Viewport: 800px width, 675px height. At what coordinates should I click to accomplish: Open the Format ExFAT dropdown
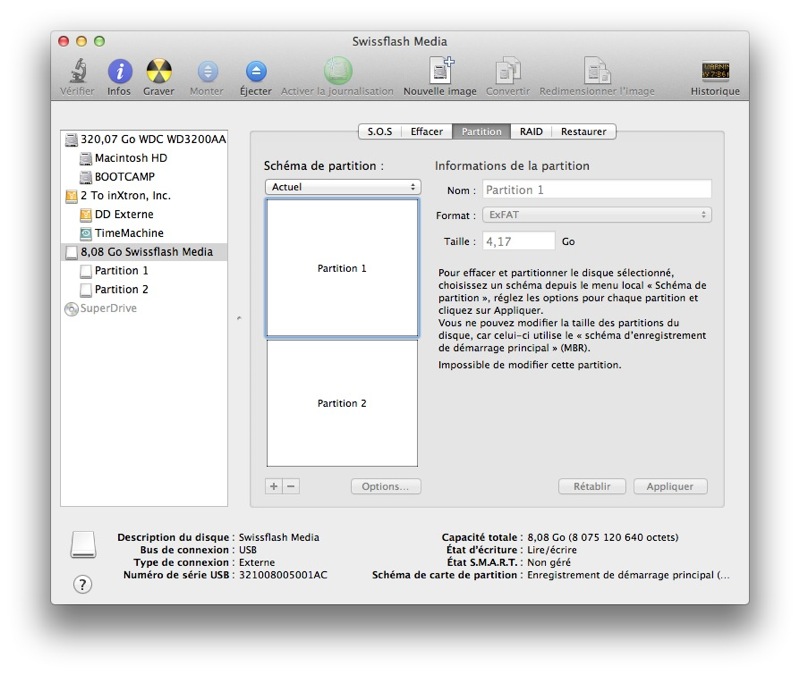click(x=597, y=215)
